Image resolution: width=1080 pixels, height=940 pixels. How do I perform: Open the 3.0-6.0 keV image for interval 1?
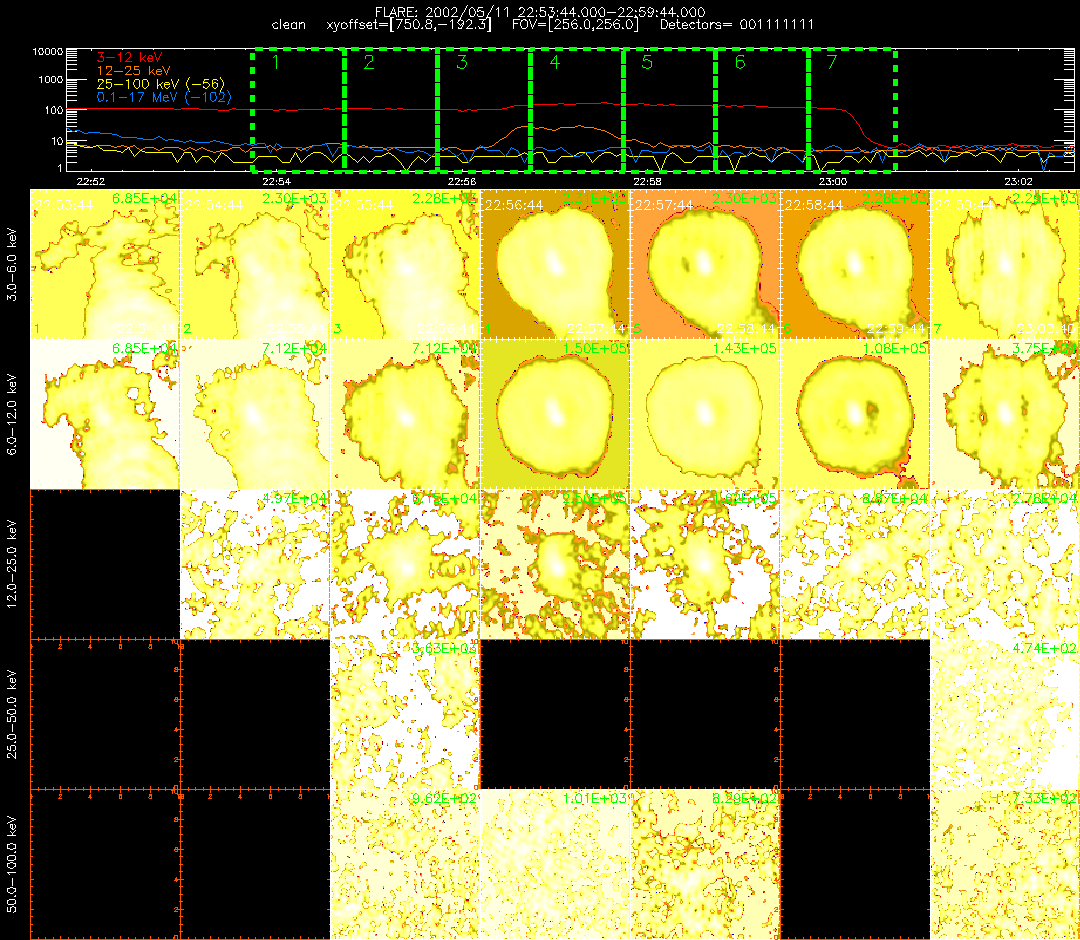coord(105,264)
